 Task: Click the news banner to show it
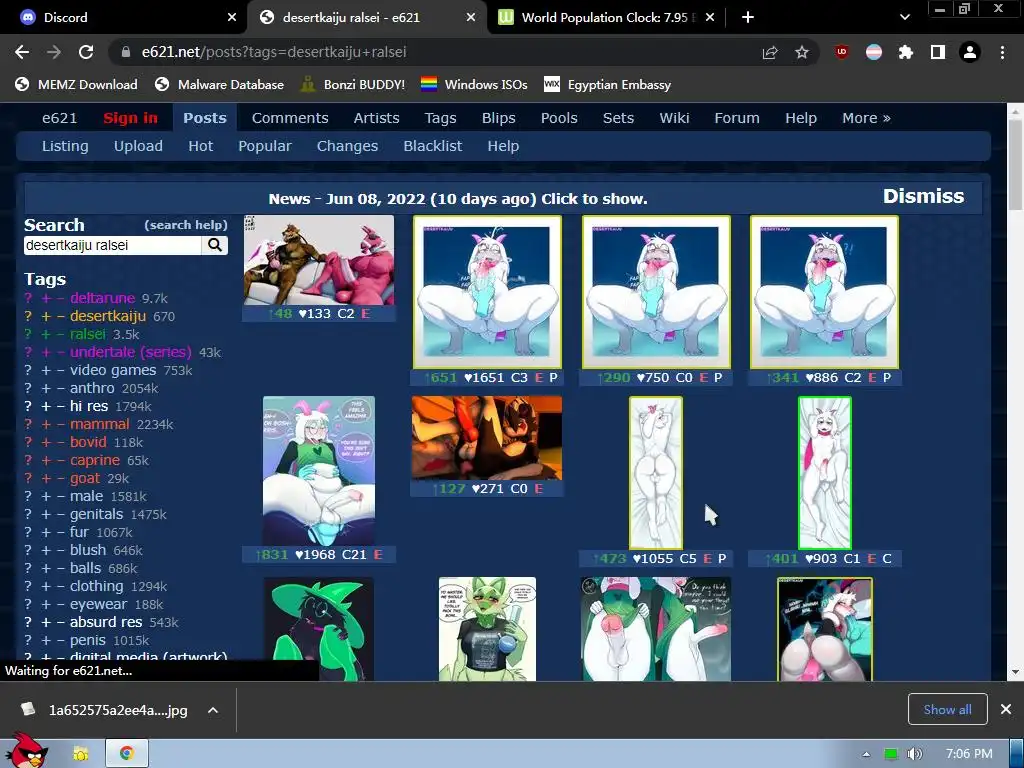tap(458, 199)
